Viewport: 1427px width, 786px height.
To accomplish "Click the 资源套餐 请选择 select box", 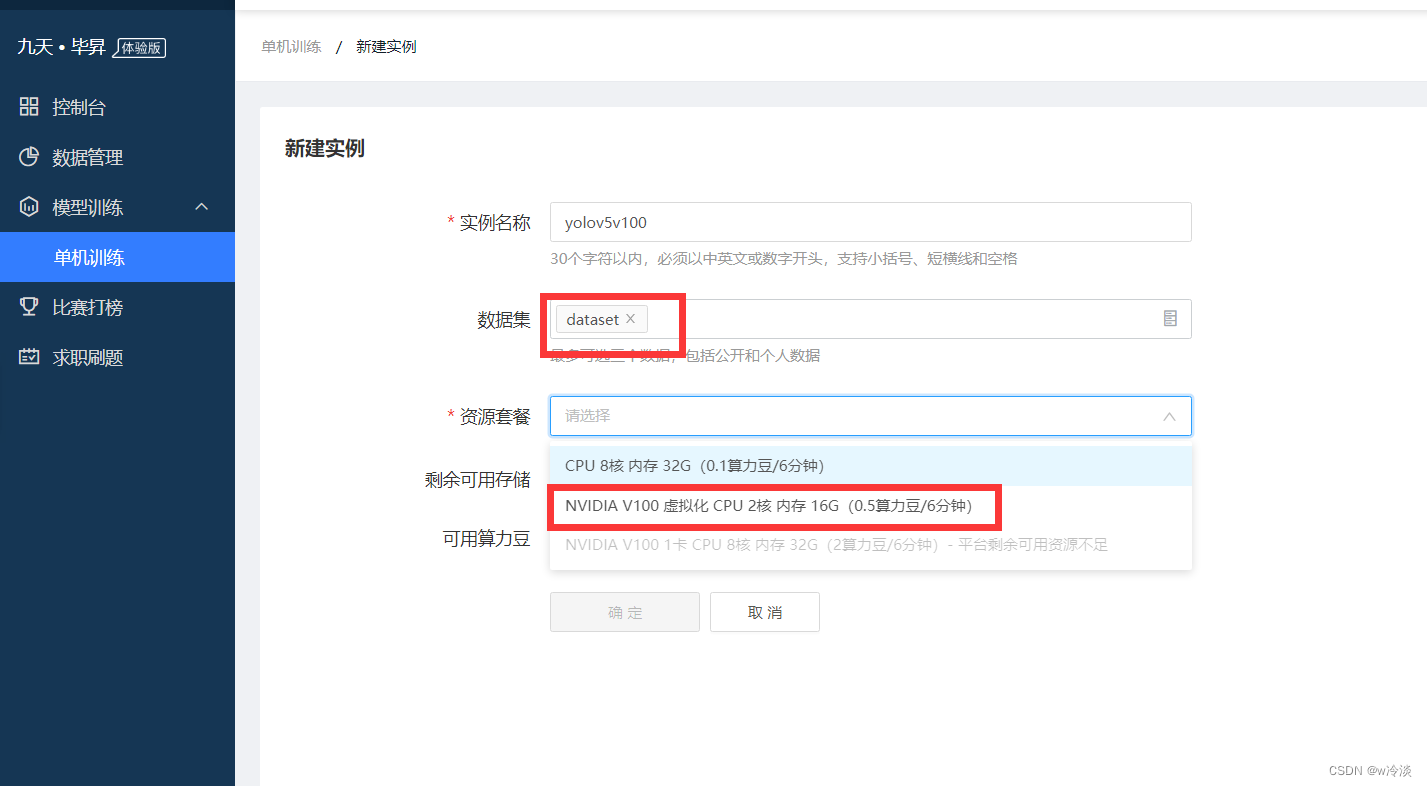I will point(870,416).
